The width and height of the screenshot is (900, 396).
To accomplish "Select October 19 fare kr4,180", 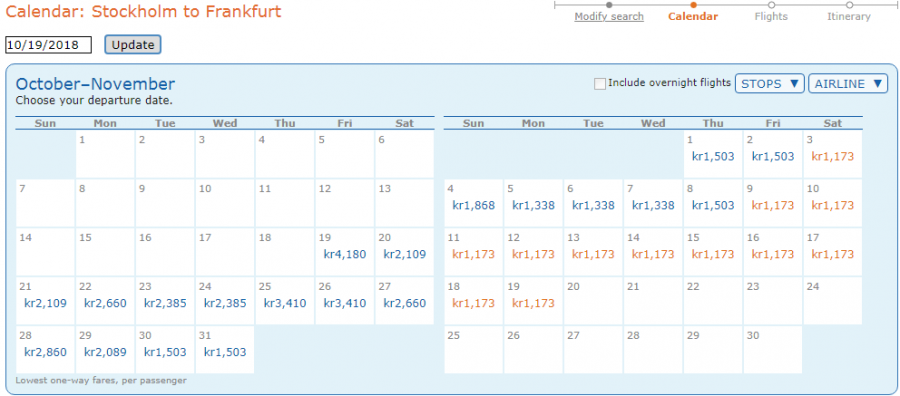I will tap(344, 254).
